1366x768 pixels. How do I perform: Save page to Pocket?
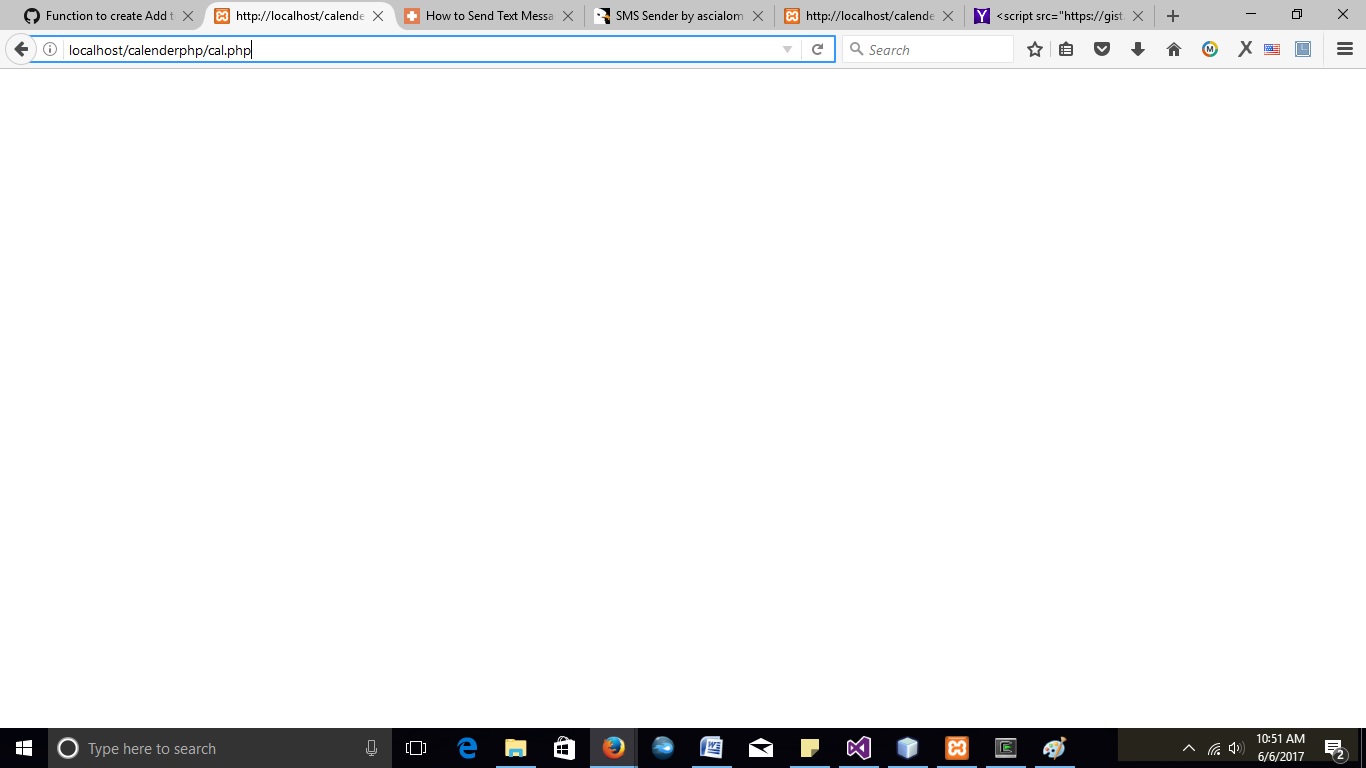tap(1102, 49)
